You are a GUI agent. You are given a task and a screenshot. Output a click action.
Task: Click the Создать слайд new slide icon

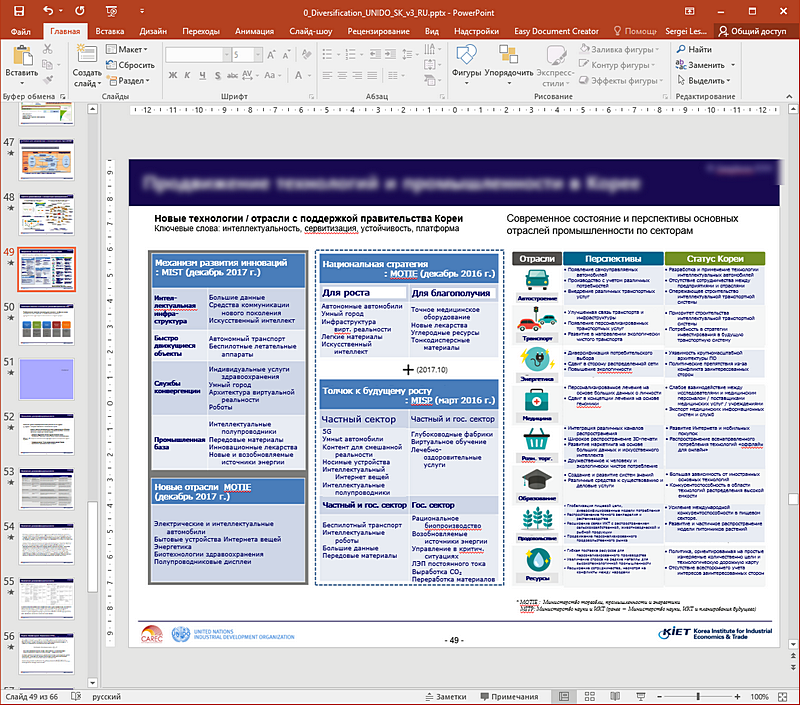[x=87, y=55]
